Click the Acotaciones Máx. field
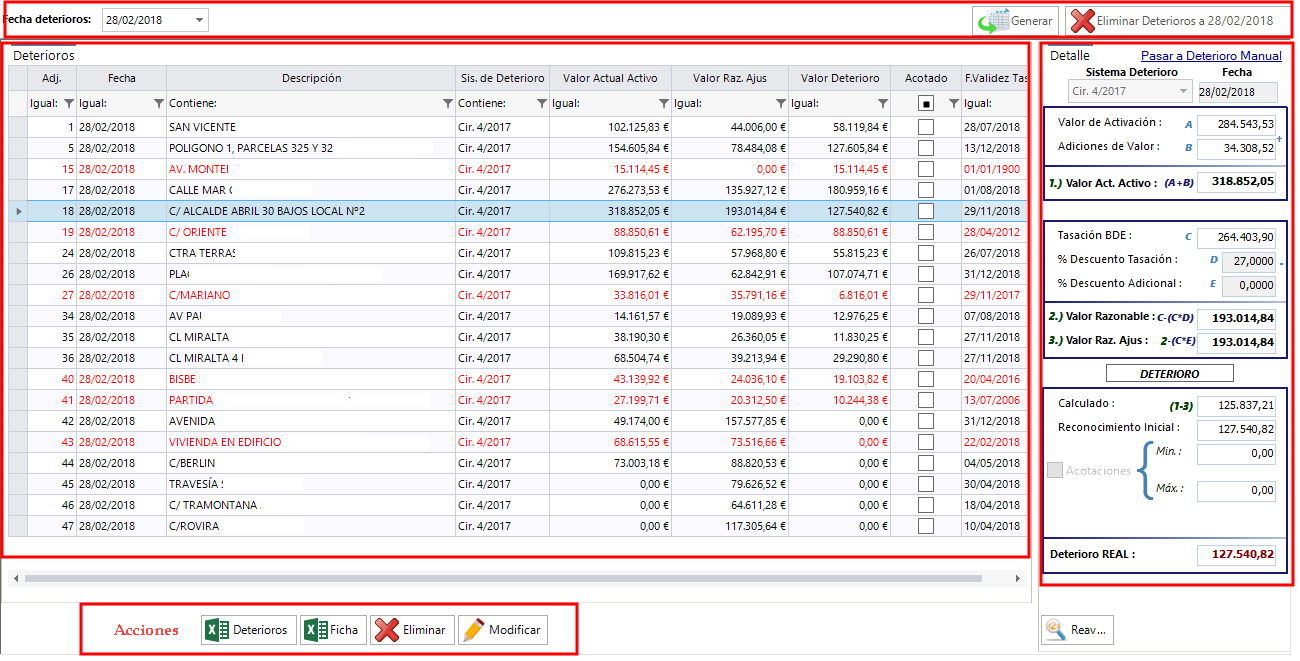 pos(1237,491)
